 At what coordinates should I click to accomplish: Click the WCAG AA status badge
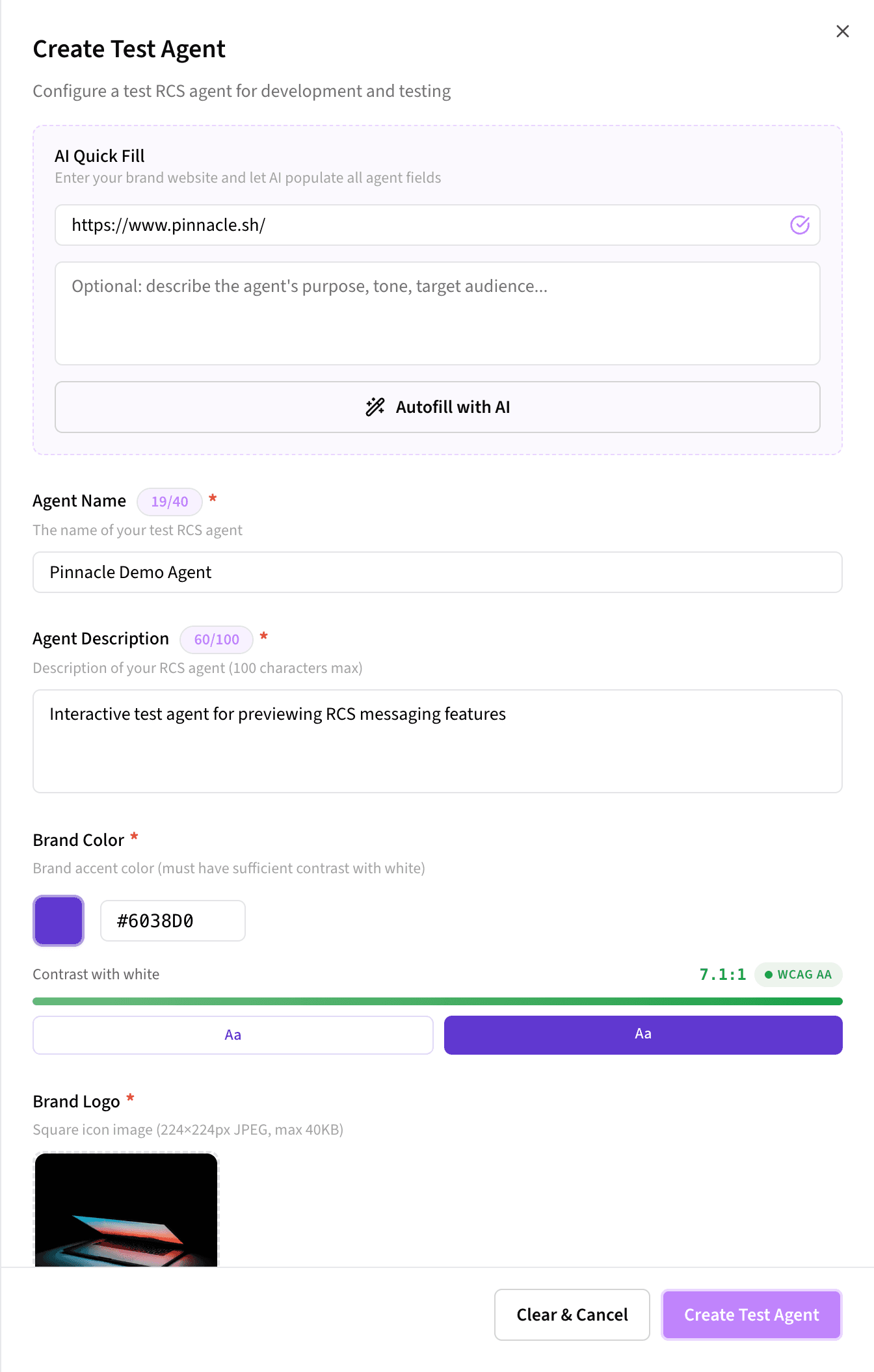point(799,975)
